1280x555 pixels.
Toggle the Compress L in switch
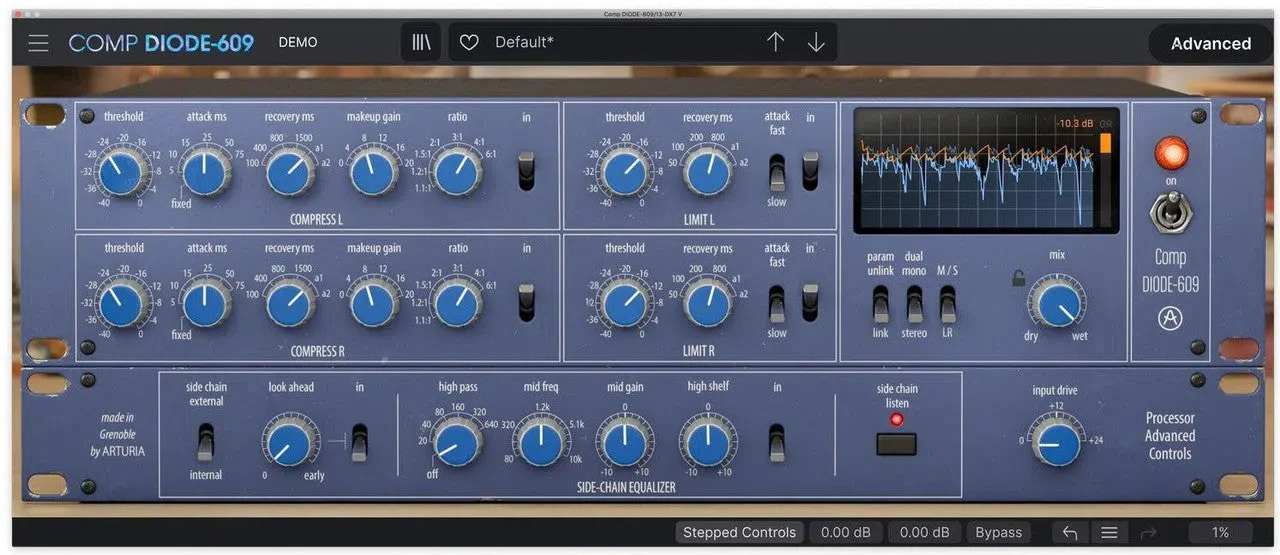(x=526, y=171)
